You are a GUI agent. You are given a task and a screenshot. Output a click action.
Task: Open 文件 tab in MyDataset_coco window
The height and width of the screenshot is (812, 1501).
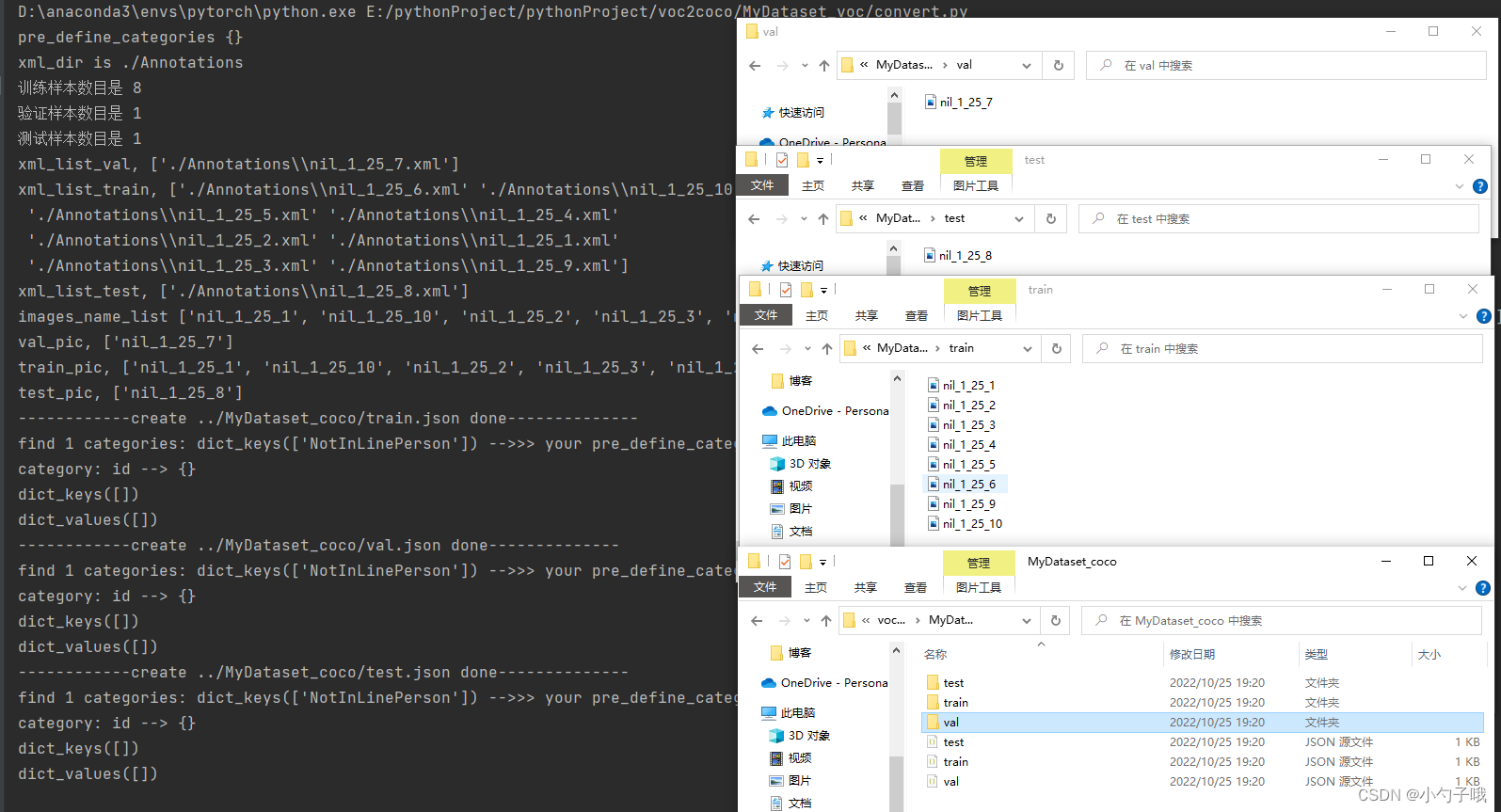pos(765,588)
